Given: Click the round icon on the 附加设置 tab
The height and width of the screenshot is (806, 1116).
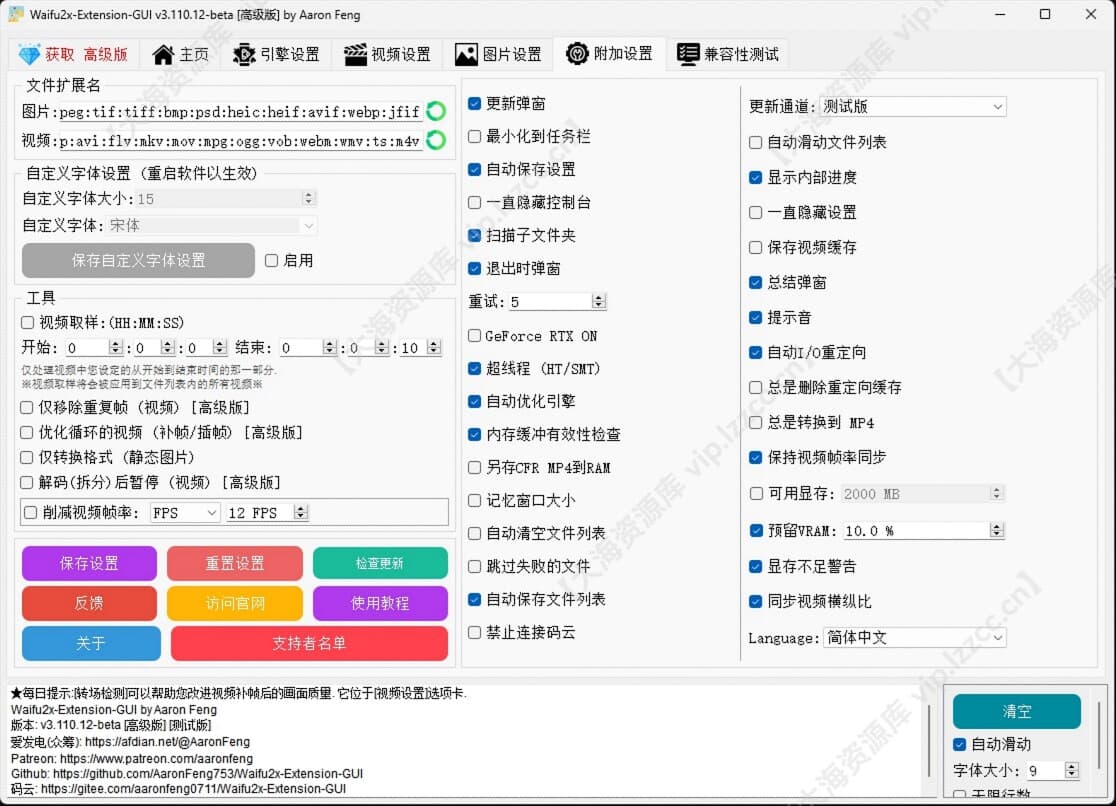Looking at the screenshot, I should tap(577, 53).
